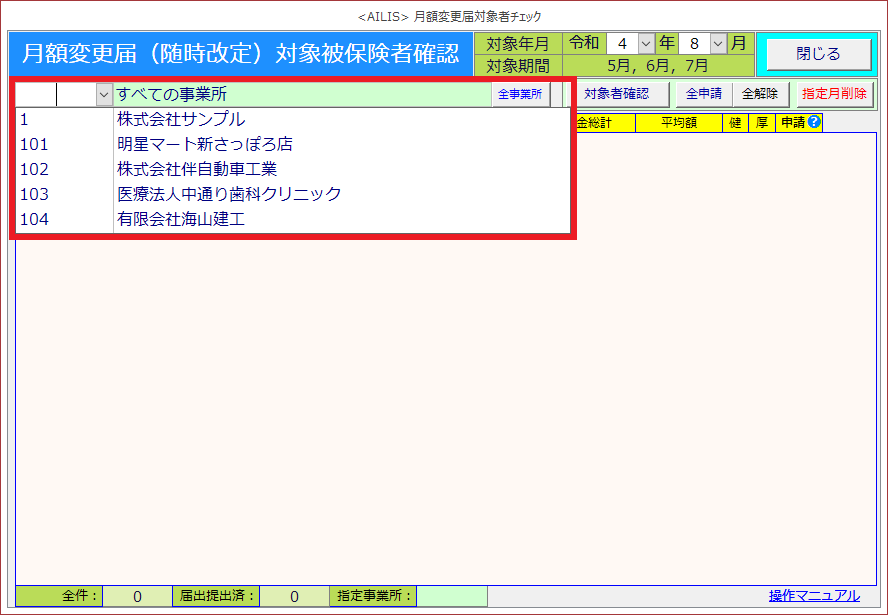
Task: Open the 操作マニュアル link
Action: 814,596
